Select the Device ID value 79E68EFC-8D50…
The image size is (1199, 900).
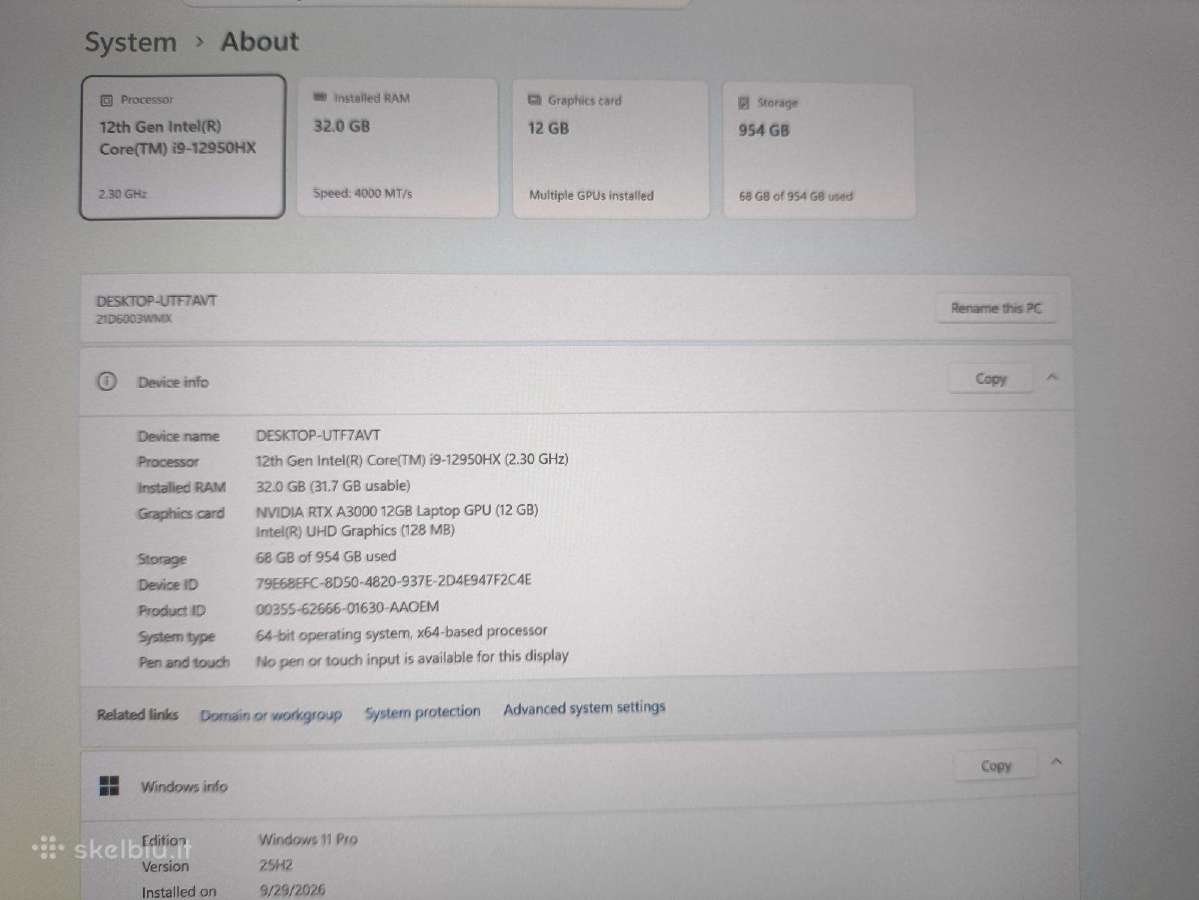tap(393, 581)
